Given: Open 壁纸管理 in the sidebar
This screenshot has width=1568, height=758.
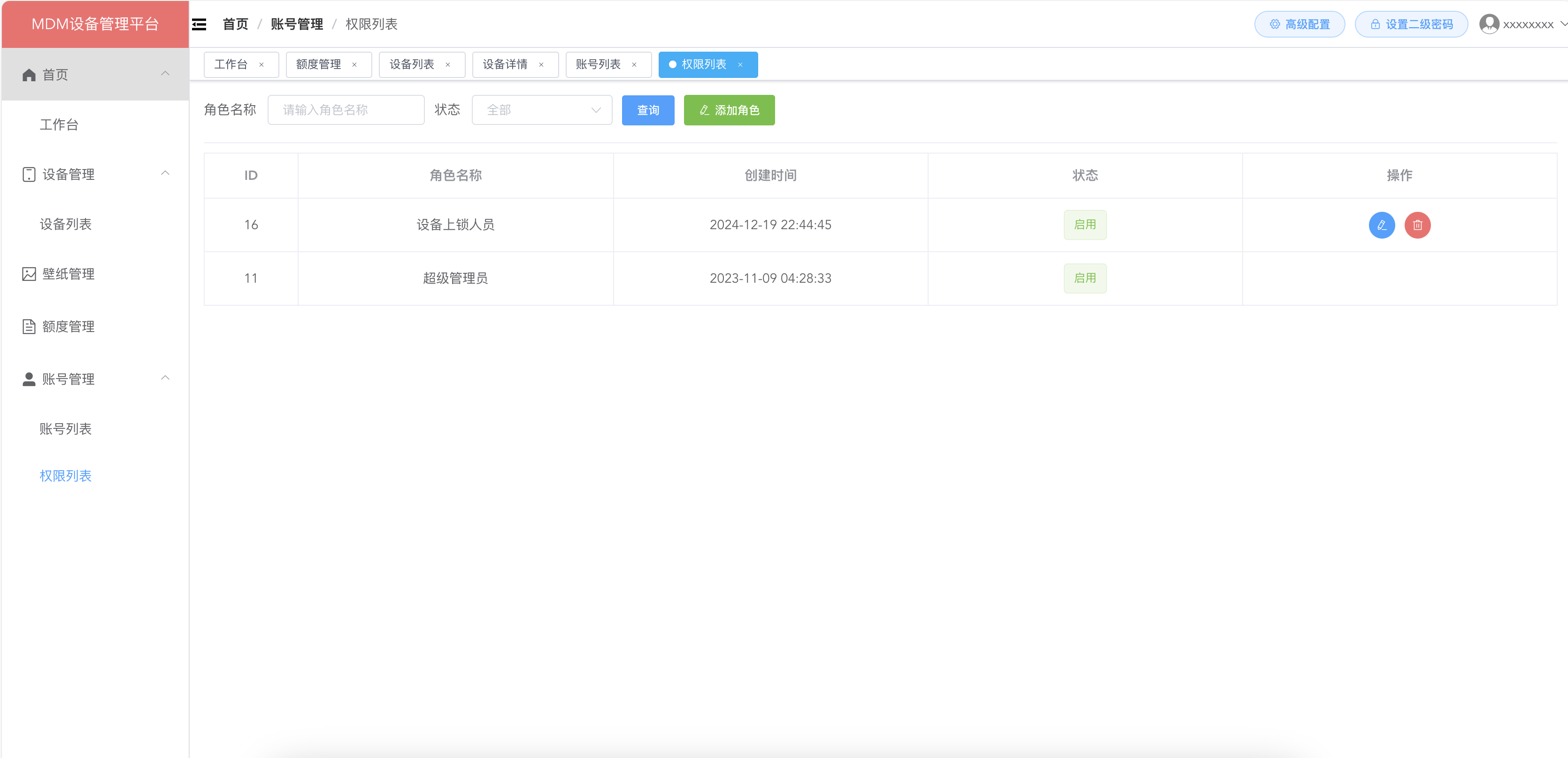Looking at the screenshot, I should pos(68,274).
